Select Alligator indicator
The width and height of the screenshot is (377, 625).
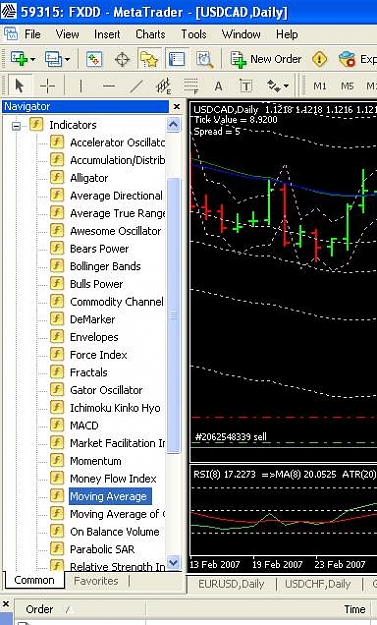click(x=89, y=178)
